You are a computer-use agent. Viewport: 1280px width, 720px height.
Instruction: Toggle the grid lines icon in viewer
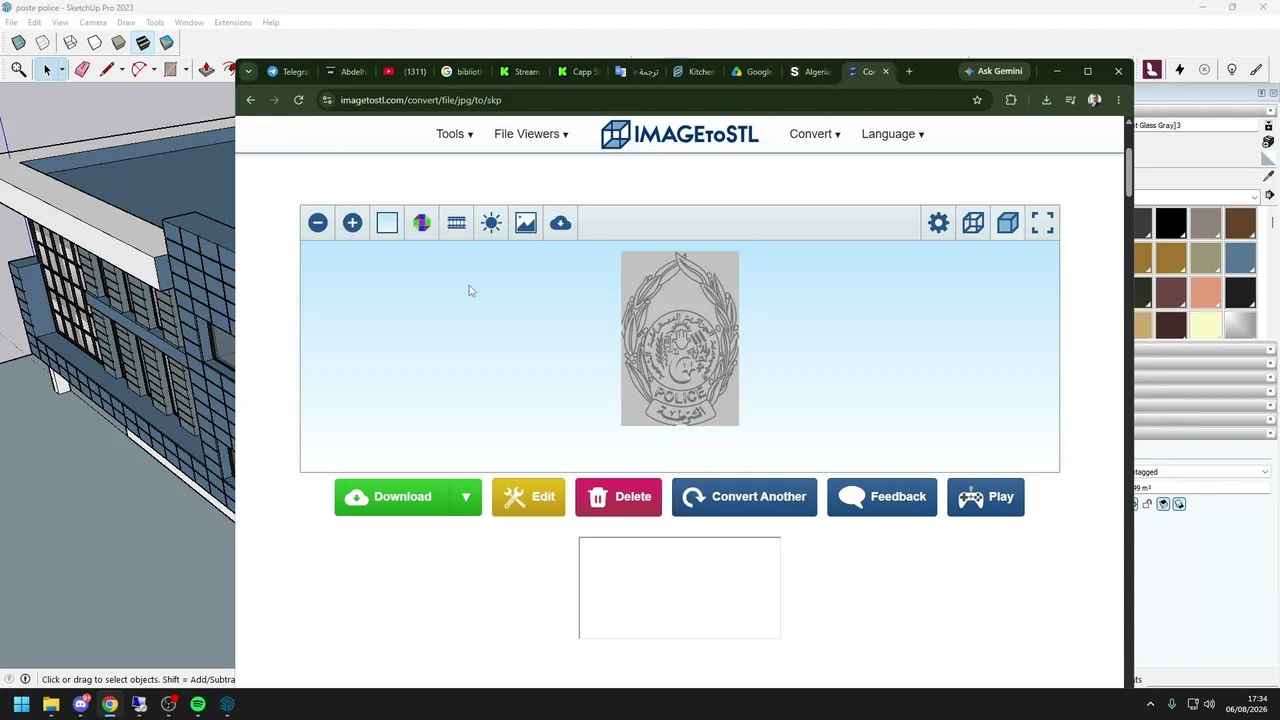(456, 223)
